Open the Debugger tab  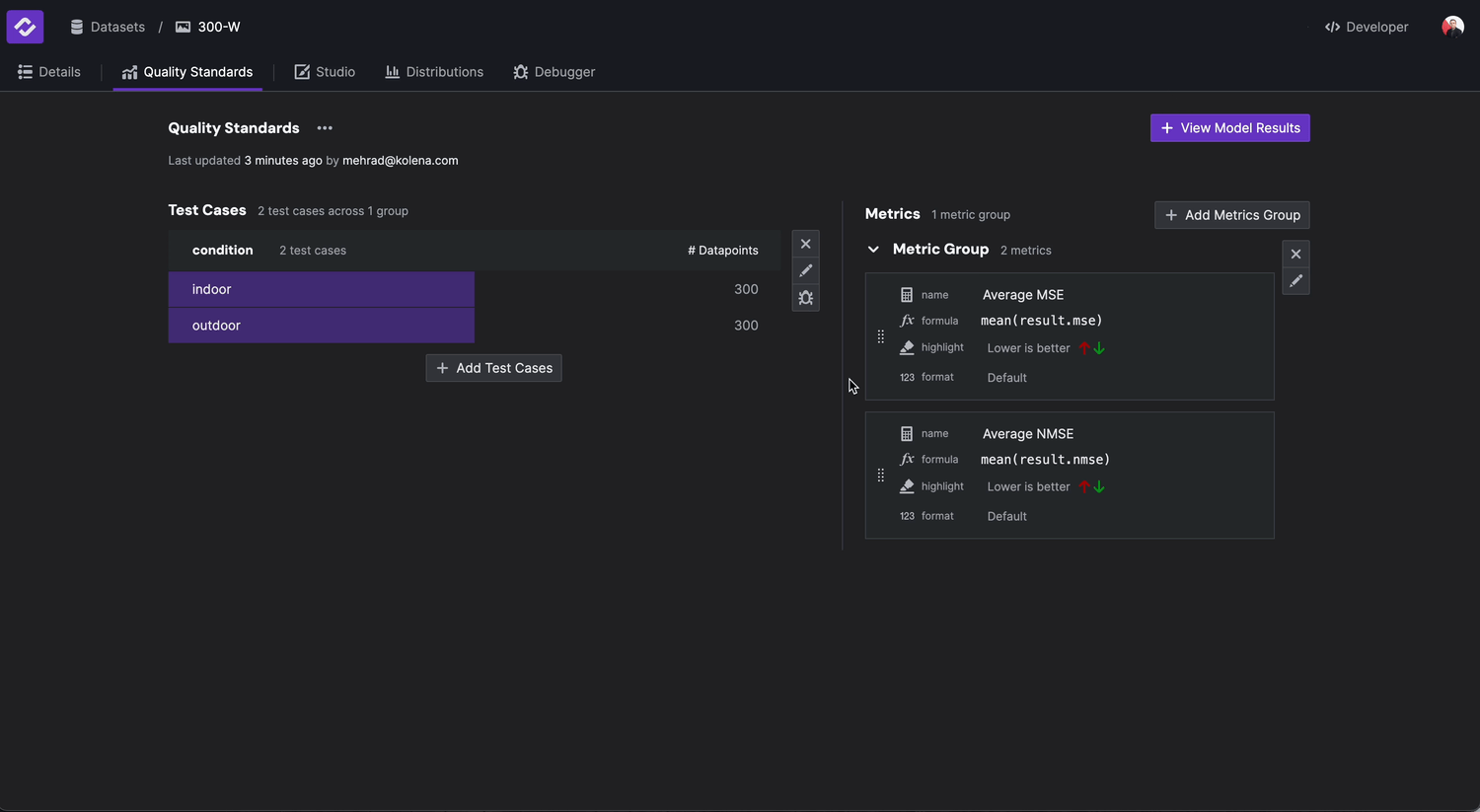(554, 72)
